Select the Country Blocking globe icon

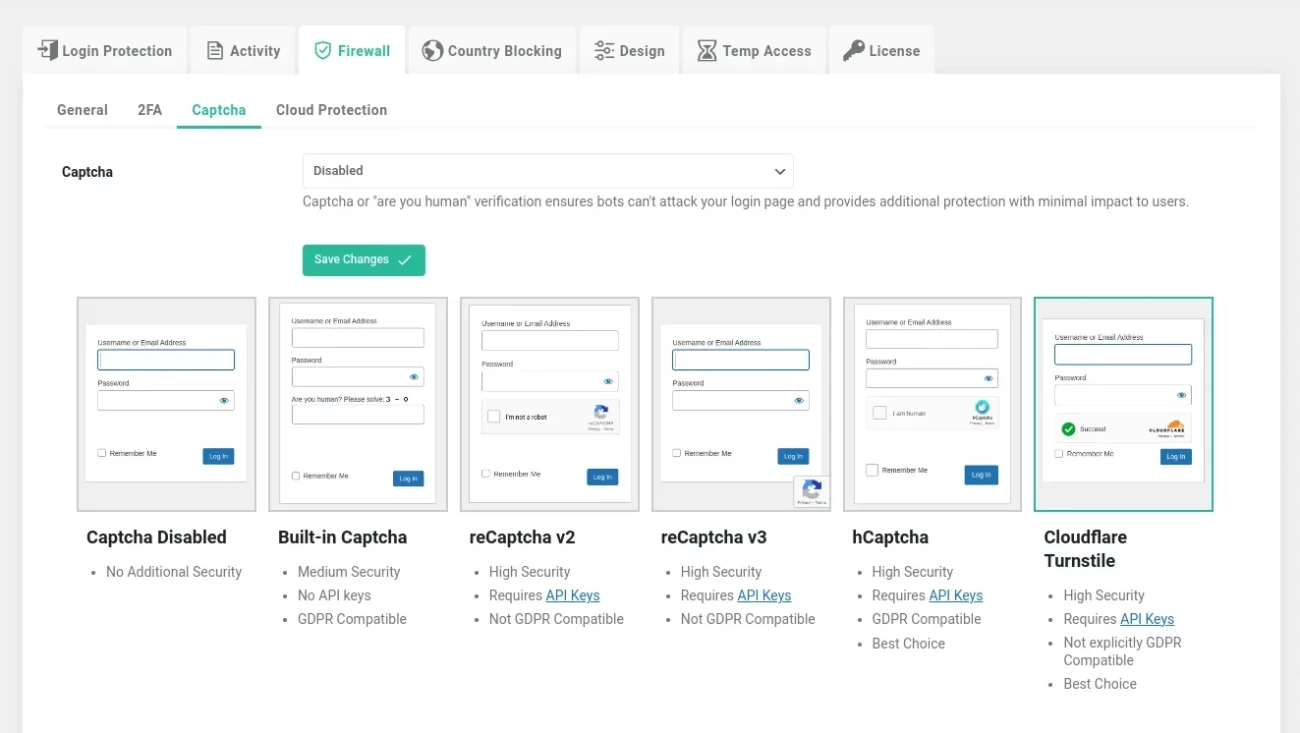pyautogui.click(x=432, y=49)
